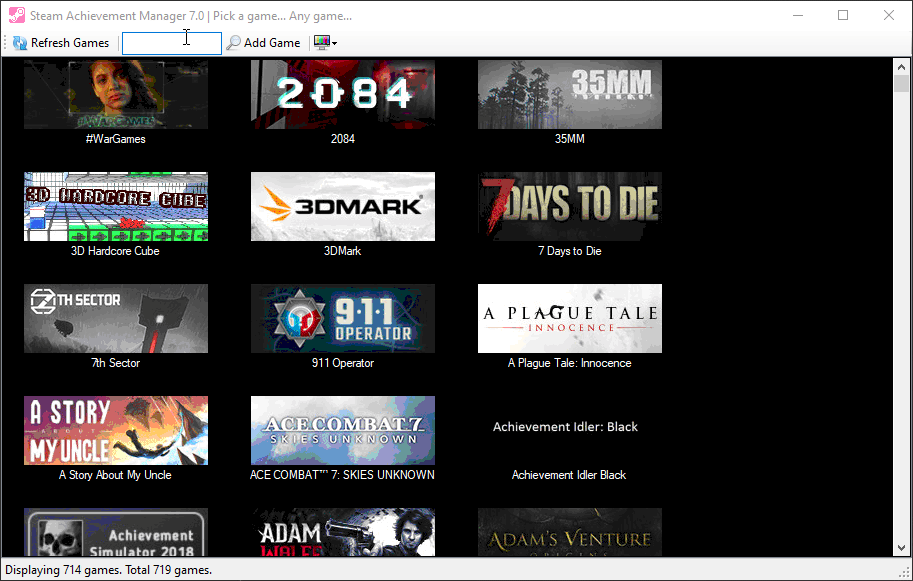Select the Ace Combat 7 thumbnail
The image size is (913, 581).
[343, 430]
